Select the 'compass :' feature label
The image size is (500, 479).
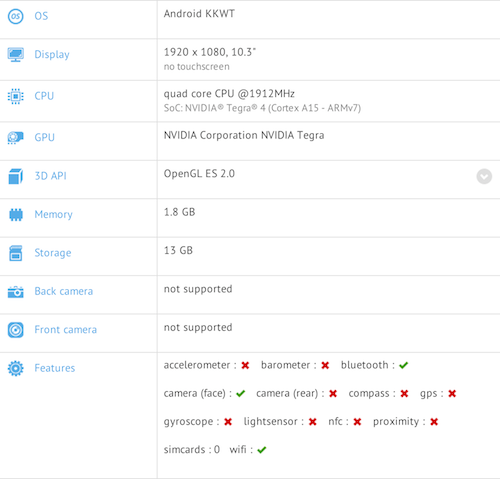tap(372, 394)
